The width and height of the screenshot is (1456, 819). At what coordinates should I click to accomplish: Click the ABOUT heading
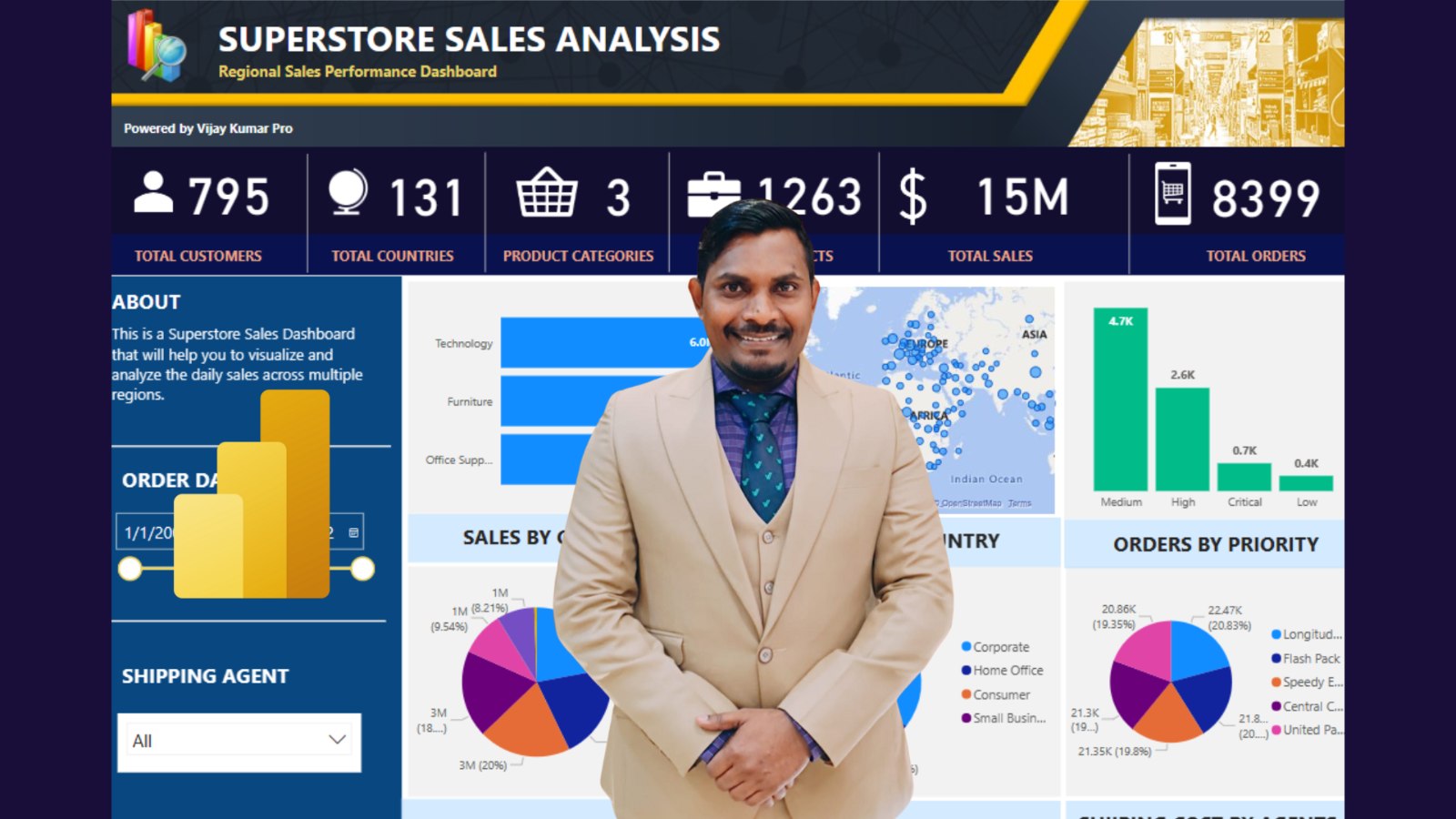(147, 302)
